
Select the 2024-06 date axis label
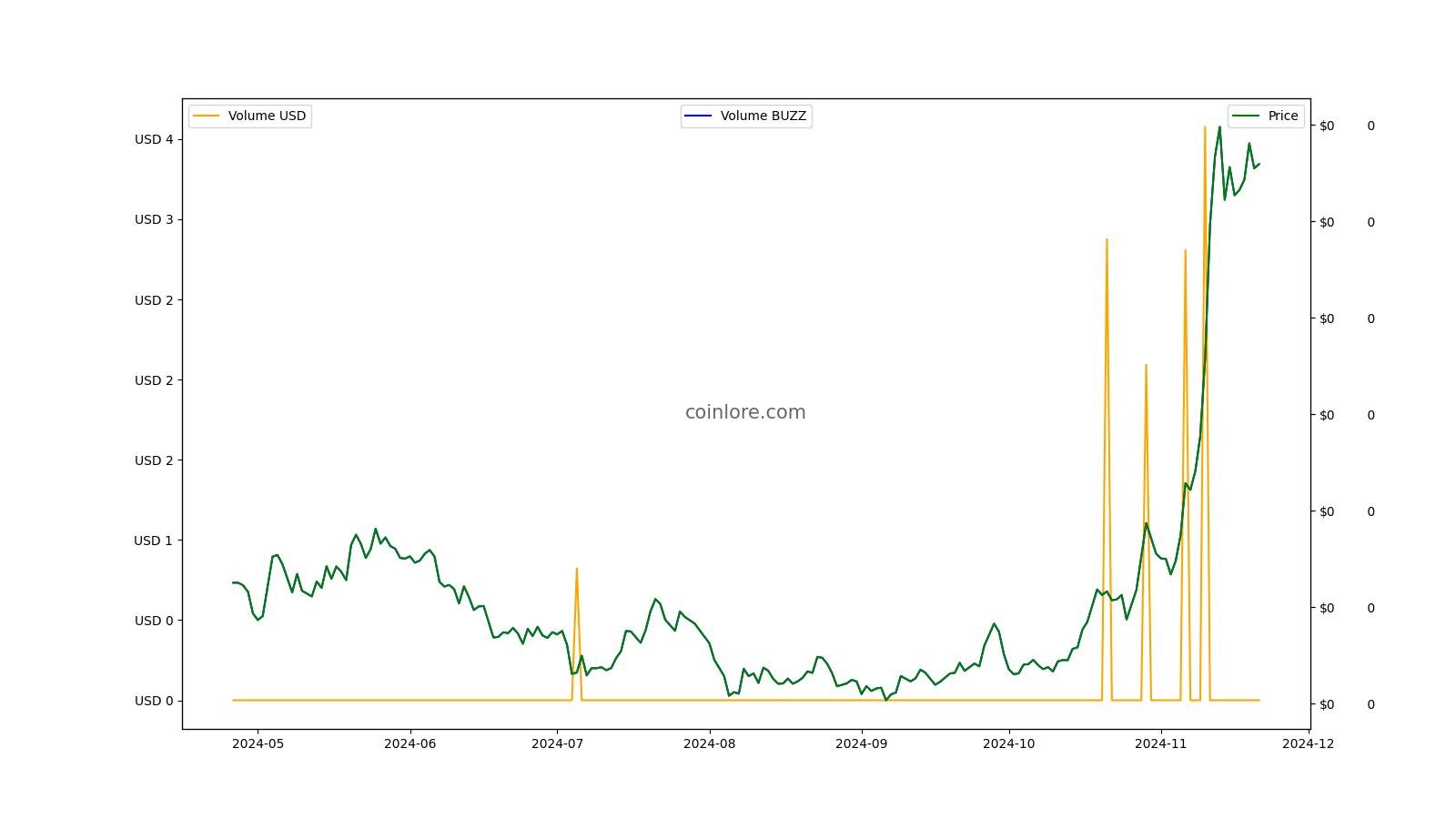tap(410, 743)
